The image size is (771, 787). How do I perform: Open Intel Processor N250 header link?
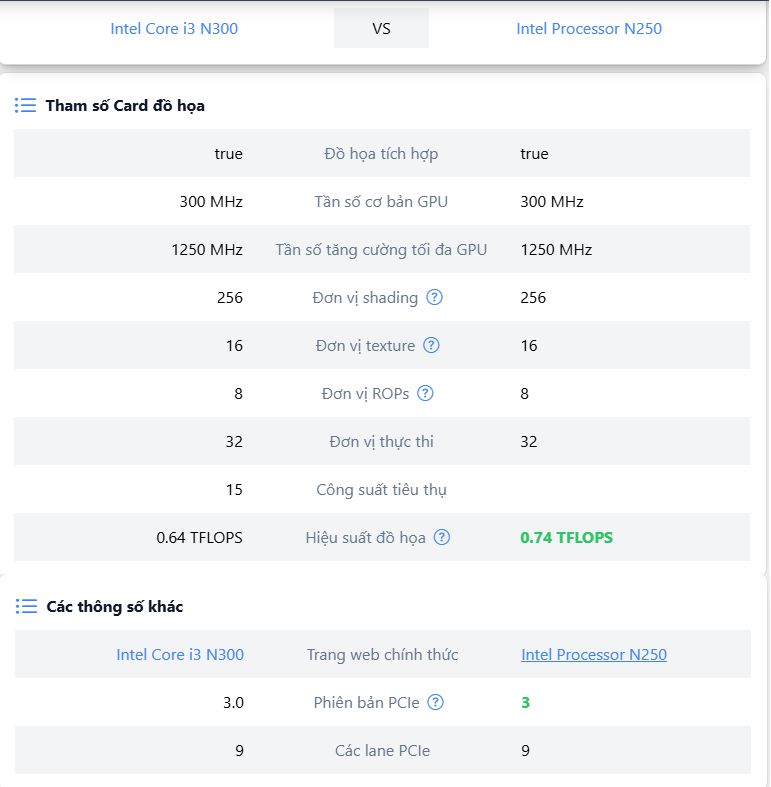click(589, 28)
